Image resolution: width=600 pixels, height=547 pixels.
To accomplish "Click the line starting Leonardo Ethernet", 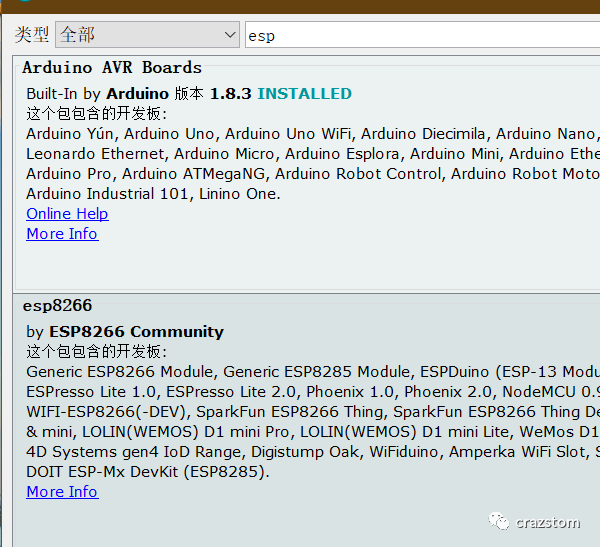I will click(x=313, y=154).
